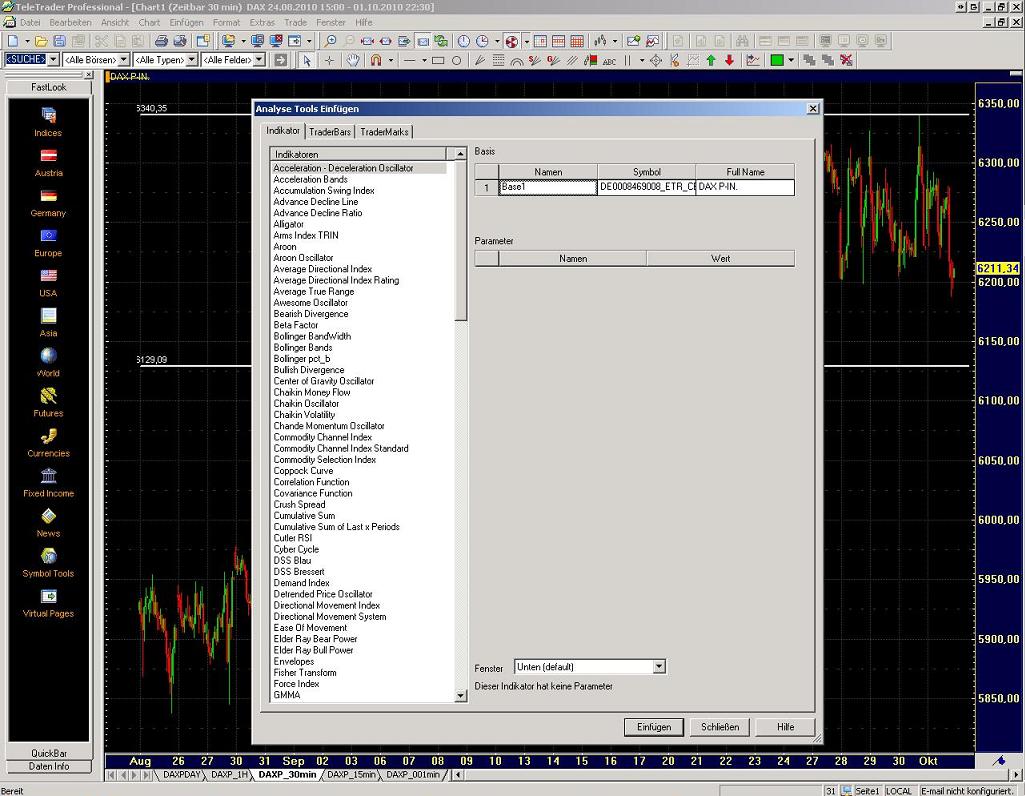
Task: Open Currencies in the FastLook sidebar
Action: (x=48, y=442)
